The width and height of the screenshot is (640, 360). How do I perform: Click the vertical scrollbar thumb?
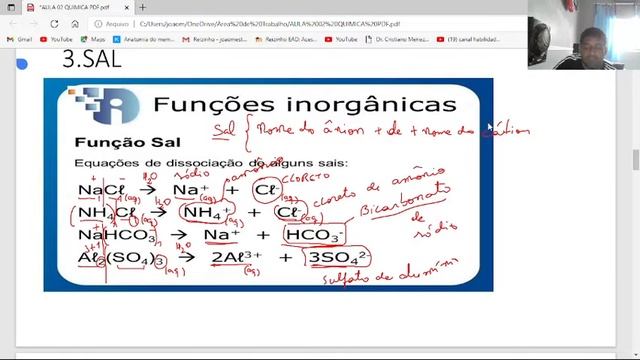636,160
